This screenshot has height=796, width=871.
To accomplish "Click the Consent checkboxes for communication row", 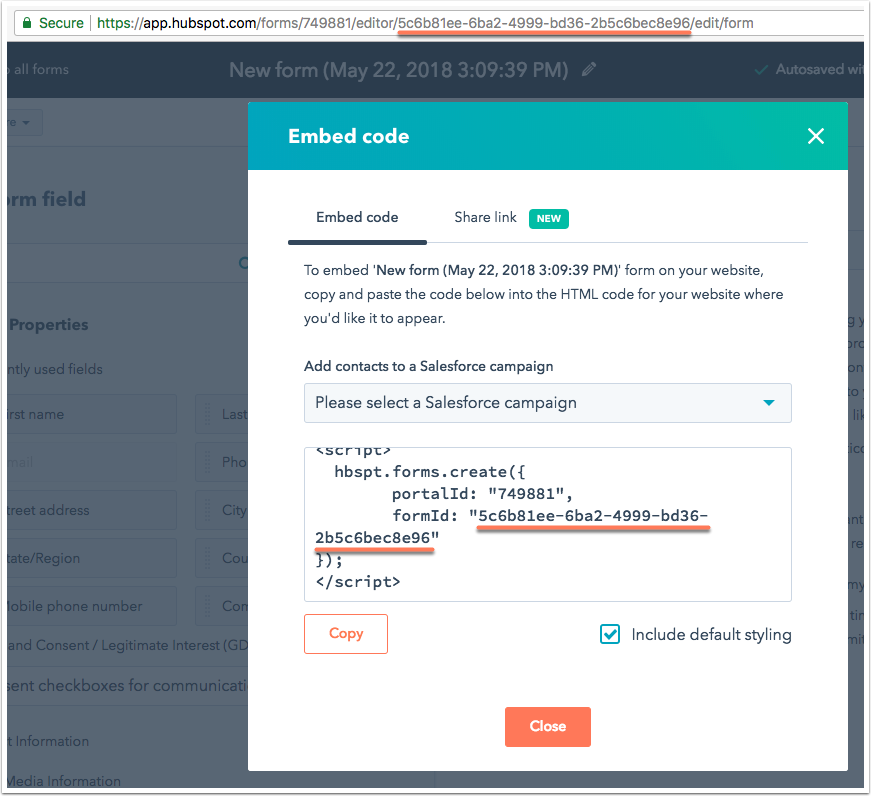I will (x=127, y=686).
